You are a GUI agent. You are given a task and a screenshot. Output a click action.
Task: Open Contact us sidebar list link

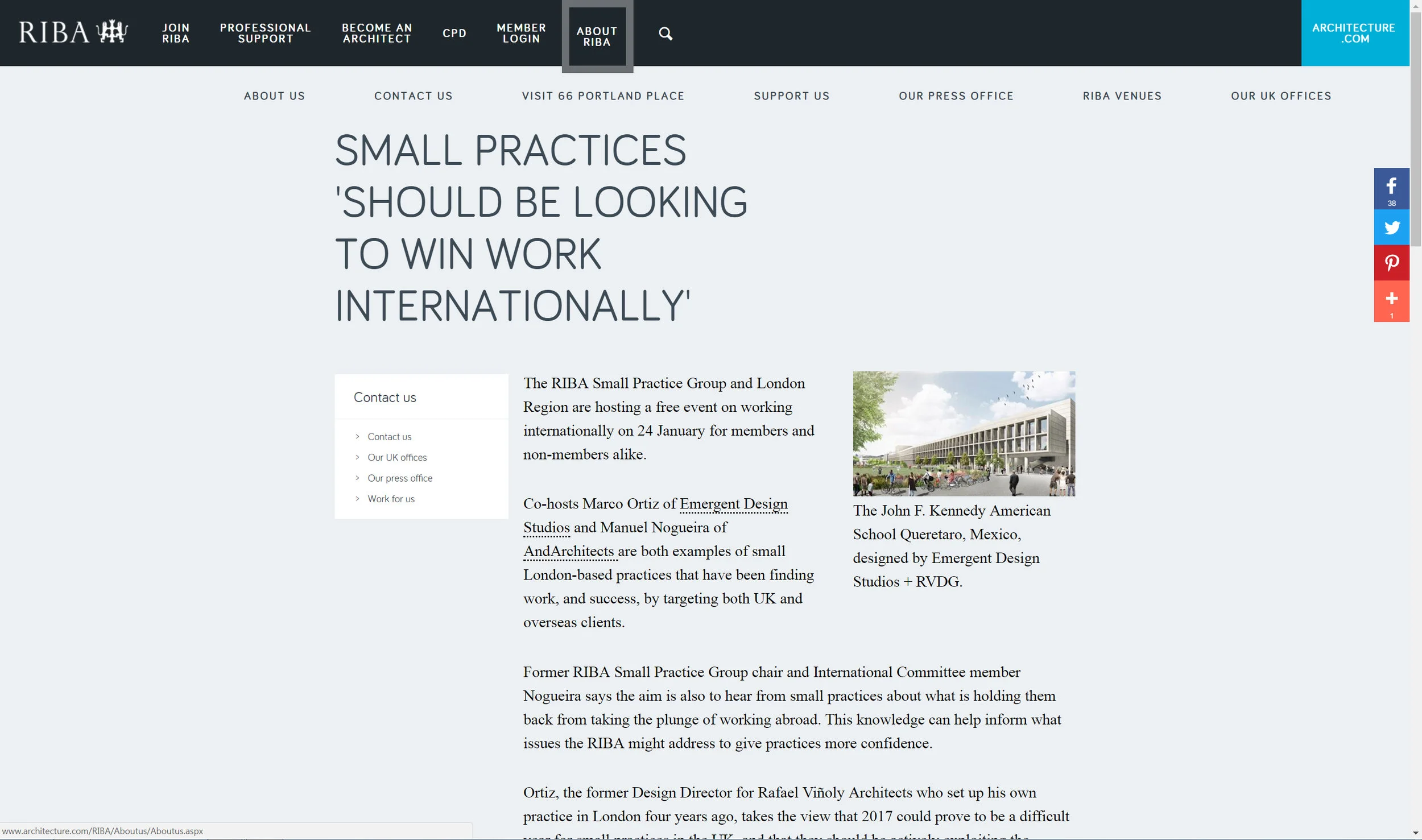pos(389,437)
